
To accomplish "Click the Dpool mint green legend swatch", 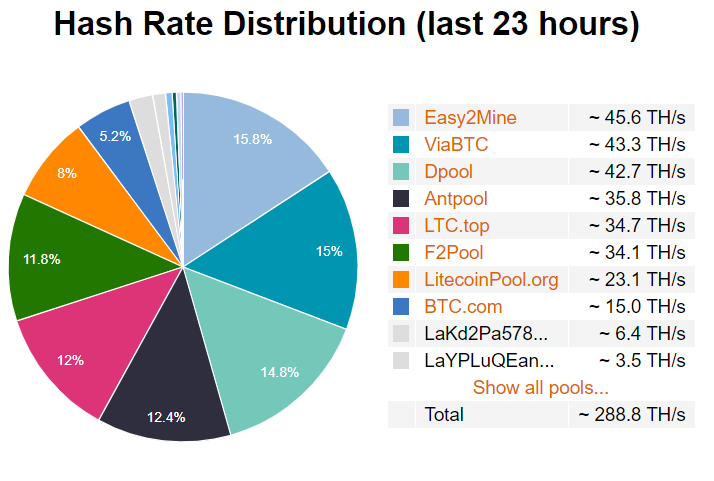I will coord(401,172).
